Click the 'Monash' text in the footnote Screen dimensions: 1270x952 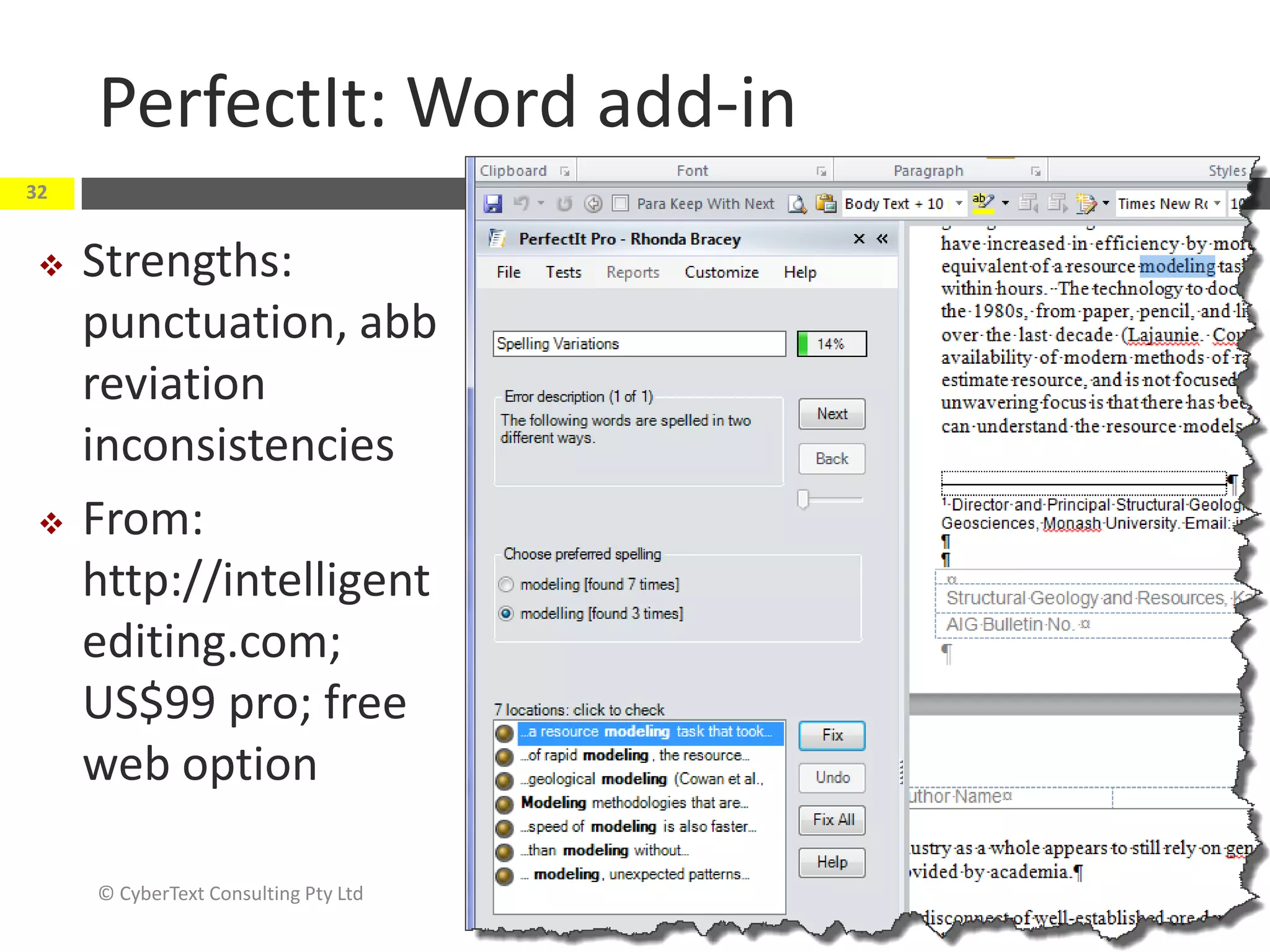pyautogui.click(x=1072, y=524)
